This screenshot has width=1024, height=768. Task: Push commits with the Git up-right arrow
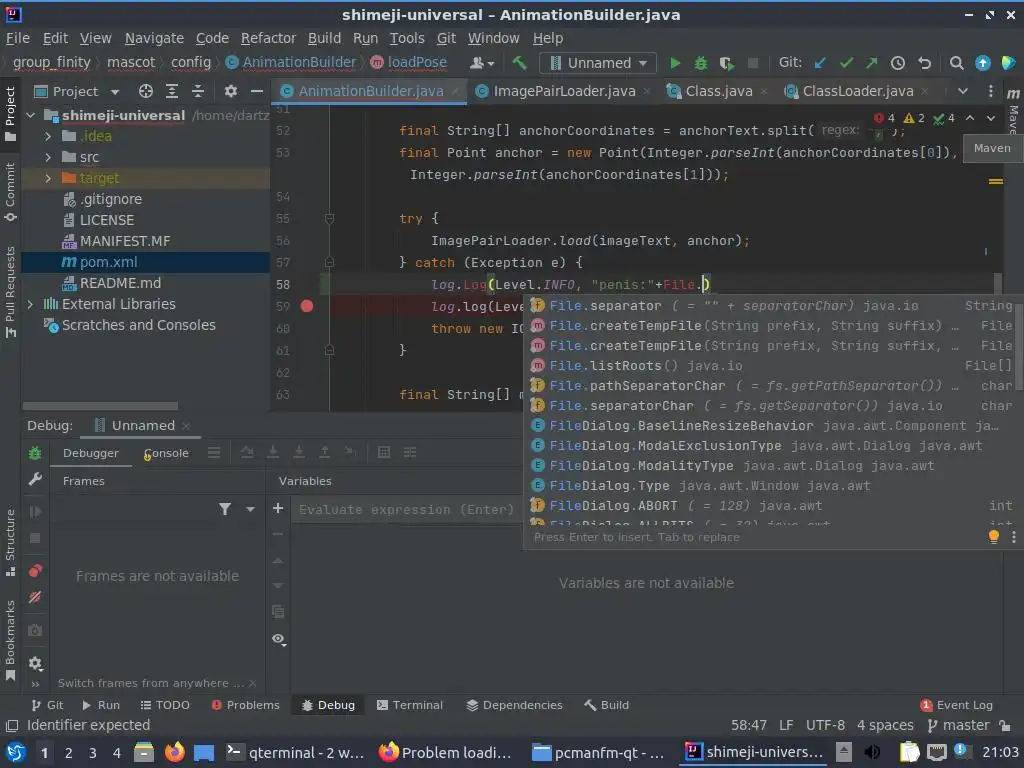872,63
